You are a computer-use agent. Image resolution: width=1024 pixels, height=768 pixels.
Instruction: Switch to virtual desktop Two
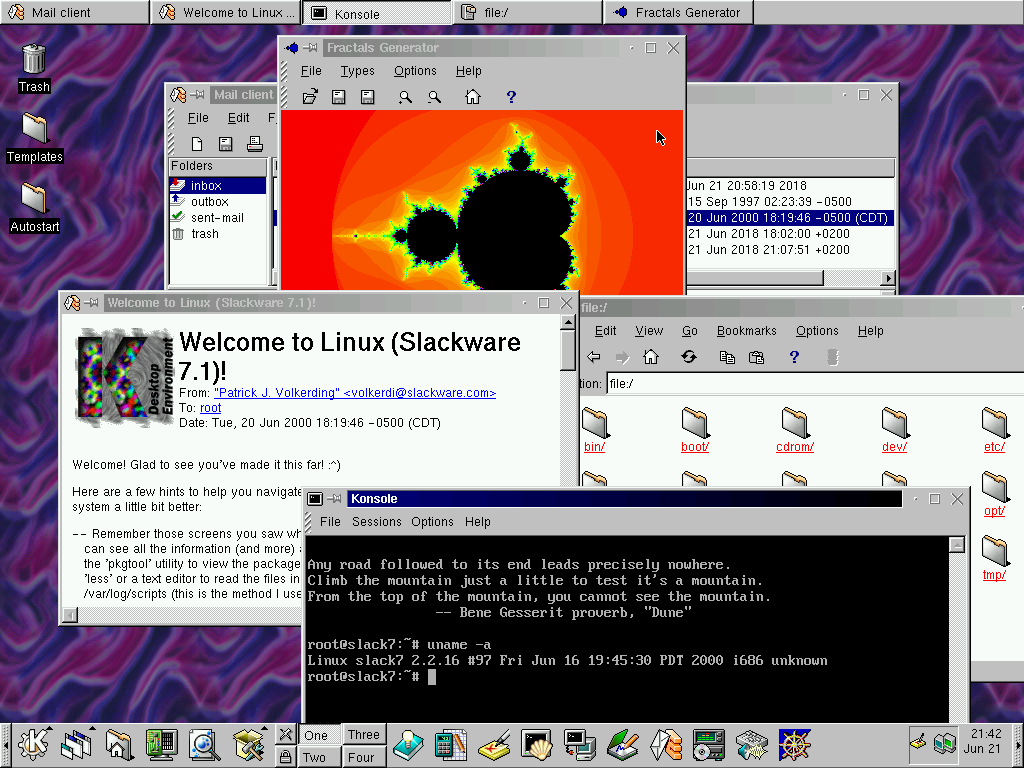pyautogui.click(x=315, y=757)
